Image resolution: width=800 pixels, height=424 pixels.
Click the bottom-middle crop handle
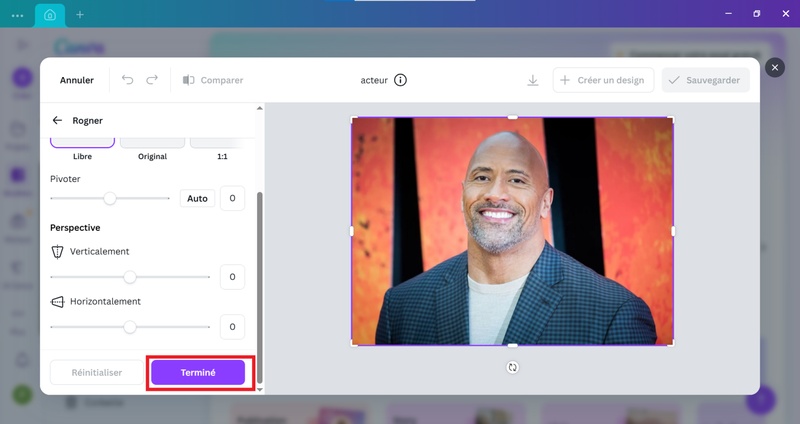coord(512,345)
